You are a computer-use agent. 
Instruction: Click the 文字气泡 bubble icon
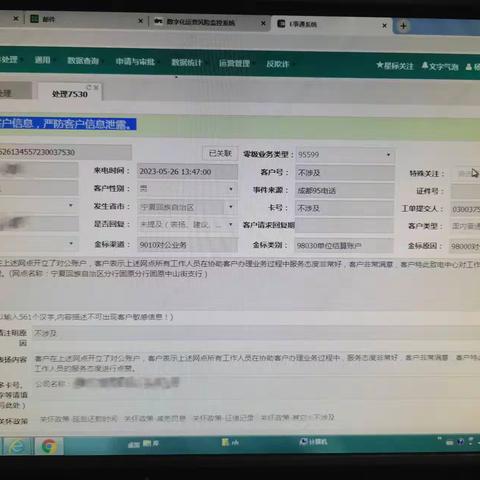(425, 65)
